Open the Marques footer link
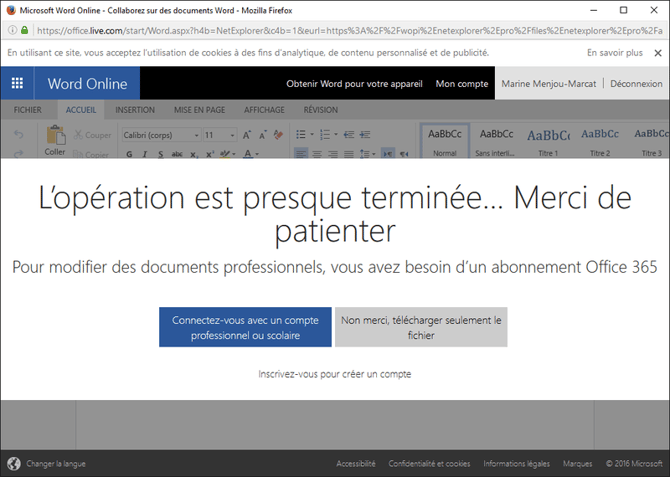Screen dimensions: 670x477 577,464
